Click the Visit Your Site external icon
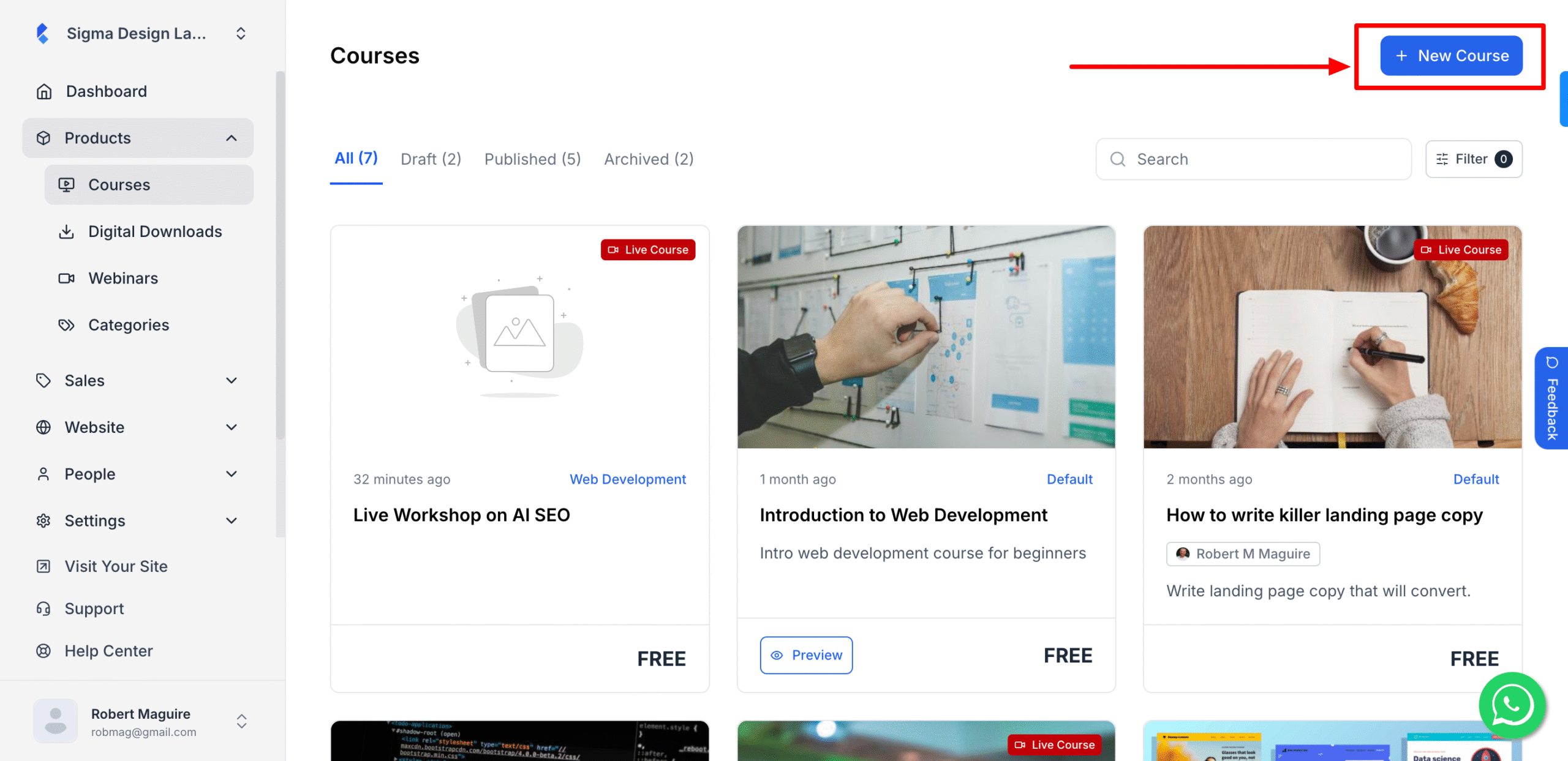The width and height of the screenshot is (1568, 761). pos(43,566)
